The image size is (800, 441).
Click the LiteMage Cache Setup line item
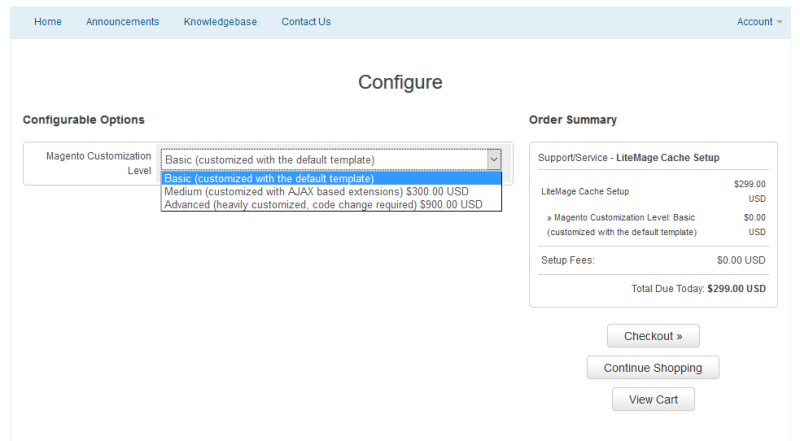tap(585, 191)
